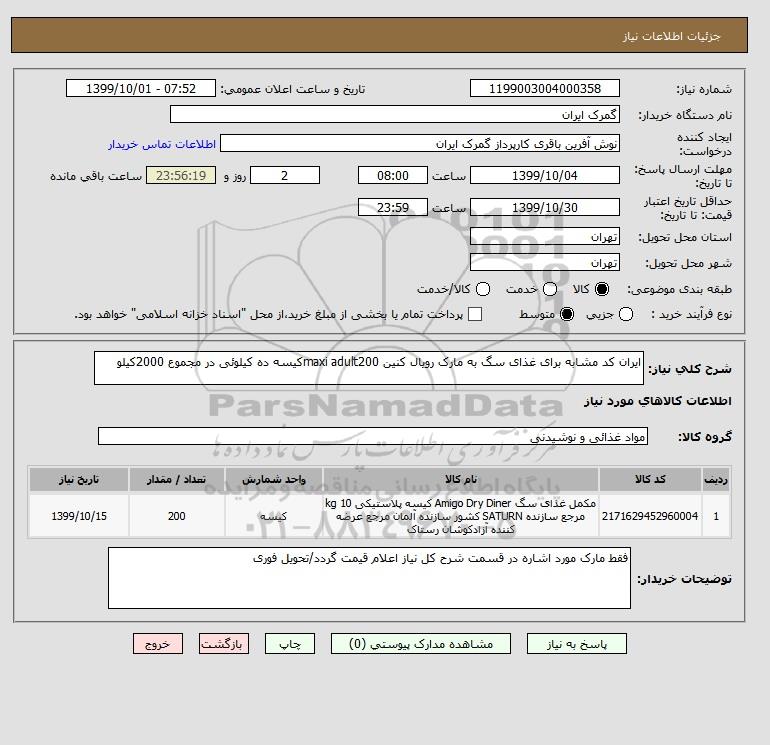Viewport: 770px width, 745px height.
Task: Click the quantity cell 200
Action: [177, 516]
